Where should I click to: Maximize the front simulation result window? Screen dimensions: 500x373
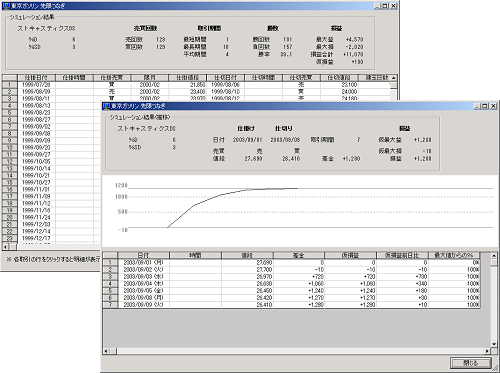(x=485, y=106)
